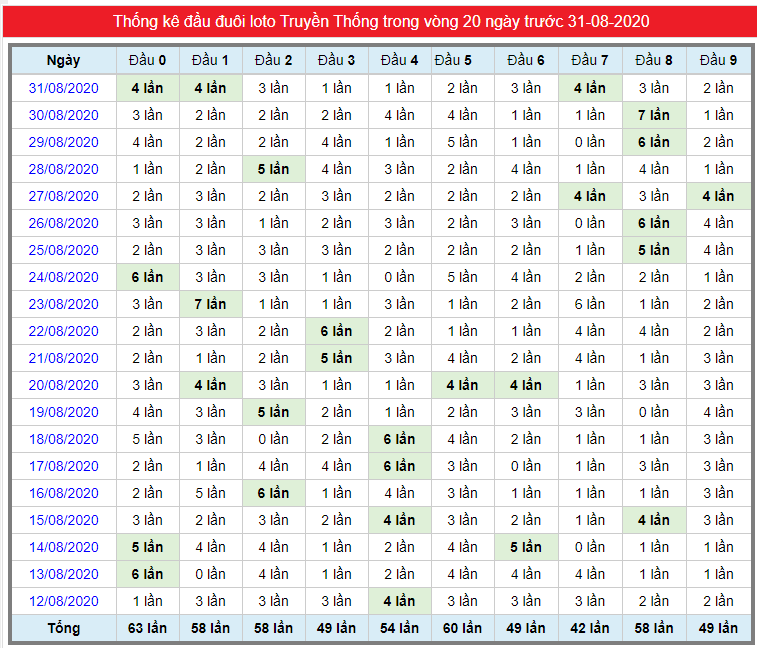Open the 24/08/2020 date link

[63, 277]
